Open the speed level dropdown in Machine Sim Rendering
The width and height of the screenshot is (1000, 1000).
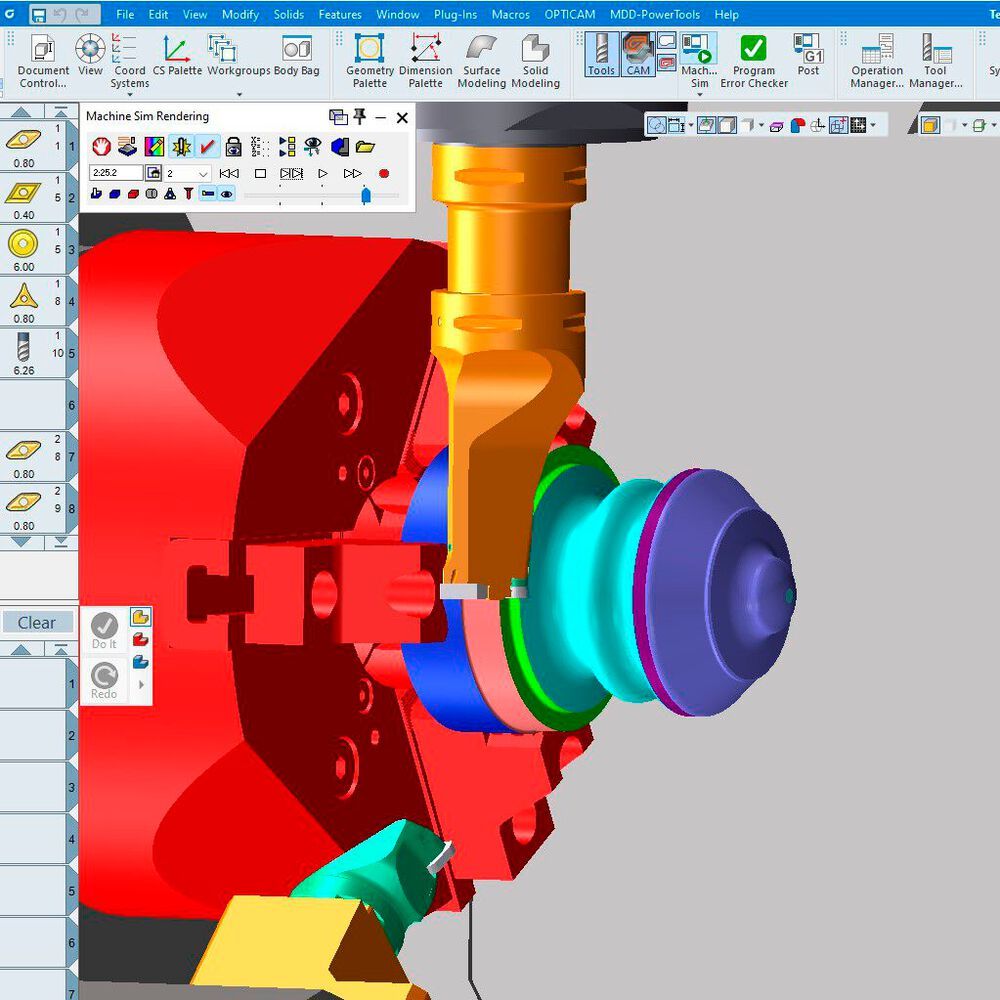202,173
